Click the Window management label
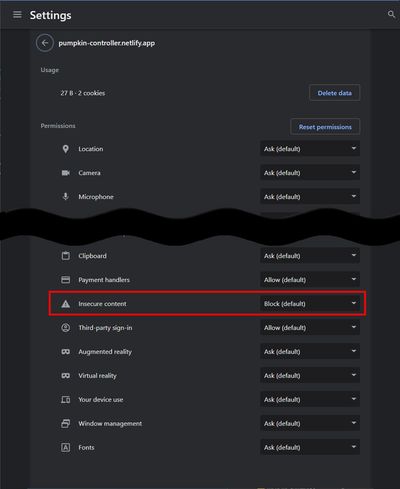The width and height of the screenshot is (400, 489). pyautogui.click(x=110, y=423)
